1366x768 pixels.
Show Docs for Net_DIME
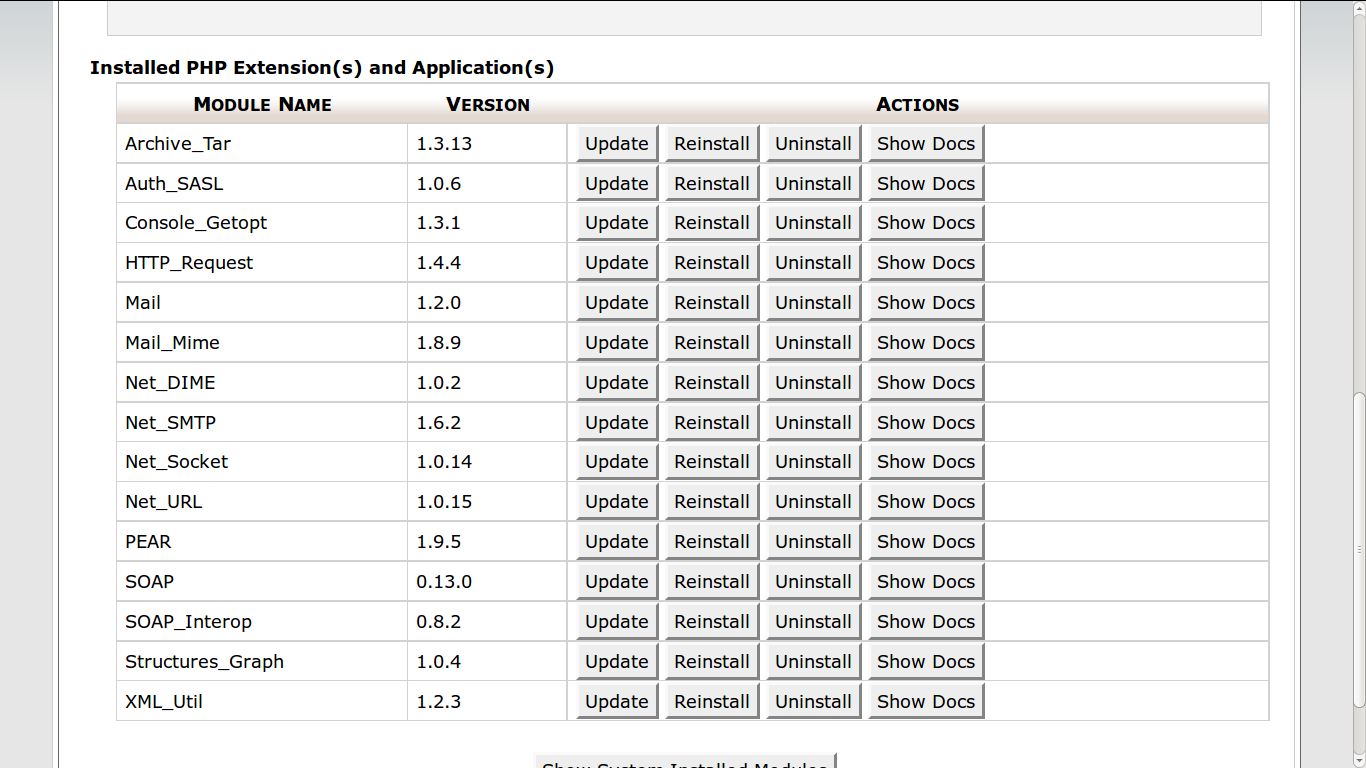926,383
